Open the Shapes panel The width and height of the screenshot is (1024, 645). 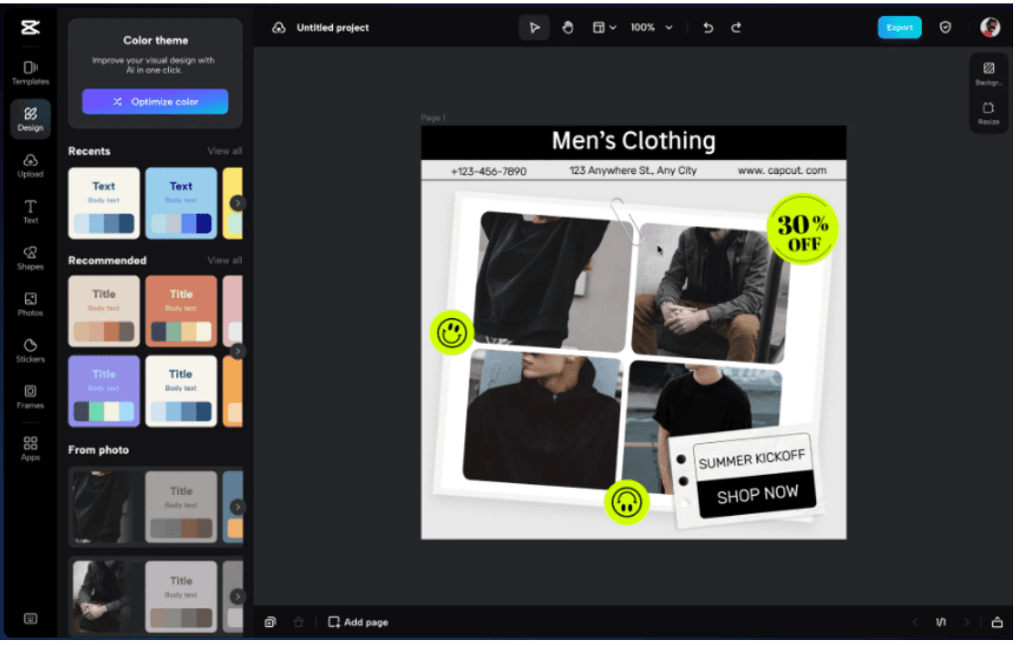tap(30, 259)
